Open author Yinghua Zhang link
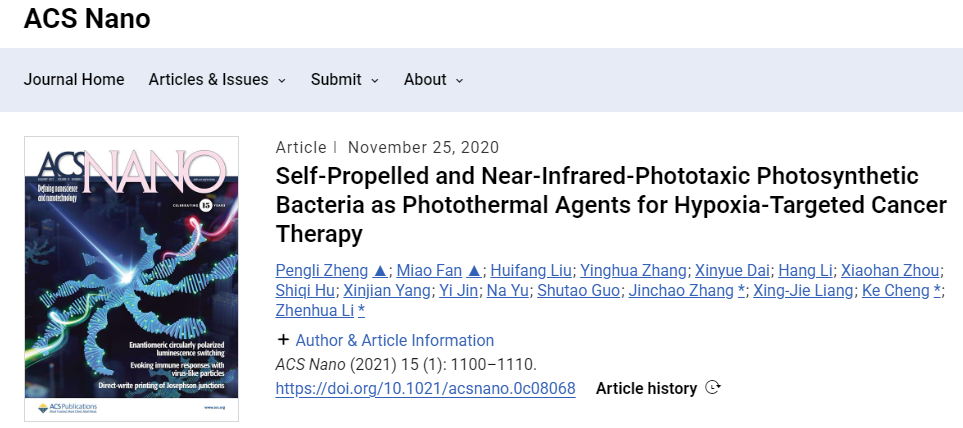The image size is (963, 428). click(633, 270)
